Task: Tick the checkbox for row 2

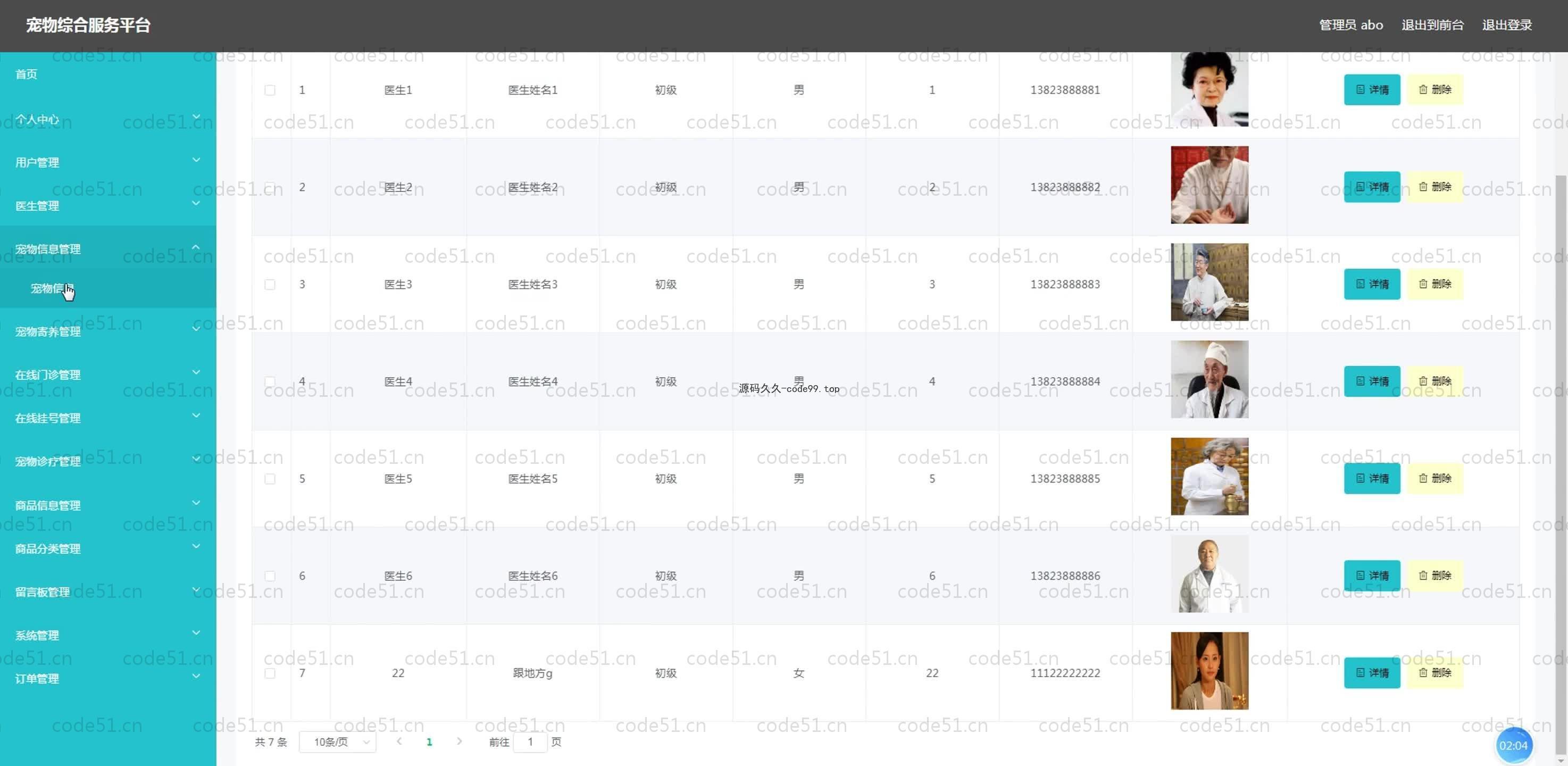Action: tap(270, 187)
